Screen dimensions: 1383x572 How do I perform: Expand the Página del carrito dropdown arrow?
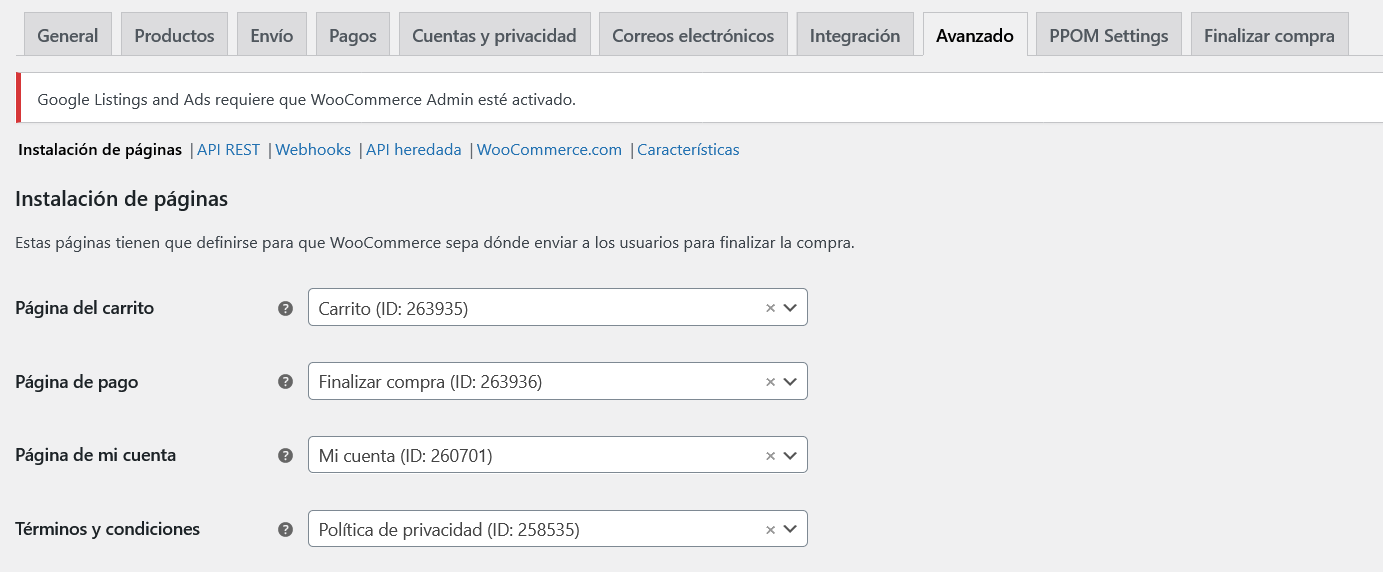790,308
